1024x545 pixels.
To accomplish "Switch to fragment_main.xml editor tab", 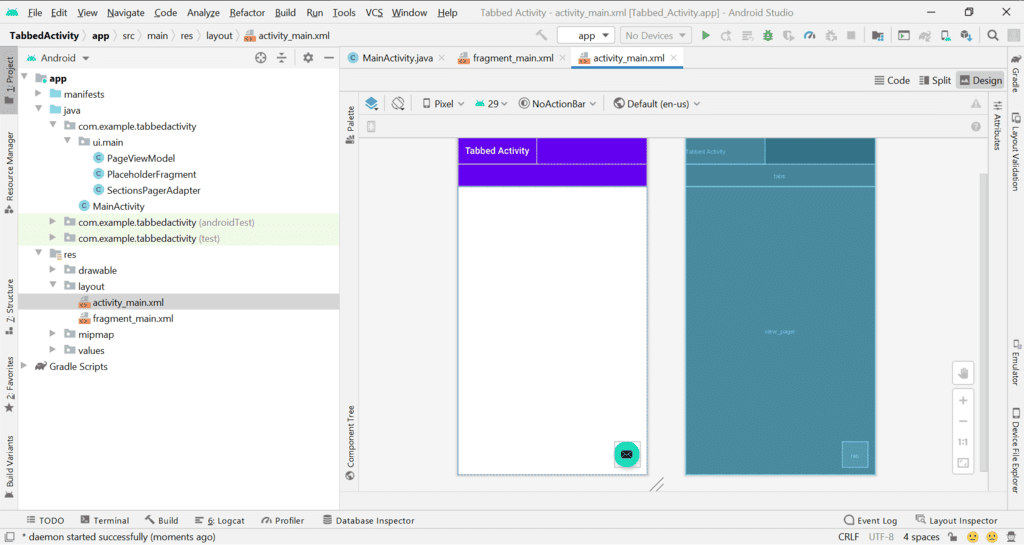I will tap(513, 58).
